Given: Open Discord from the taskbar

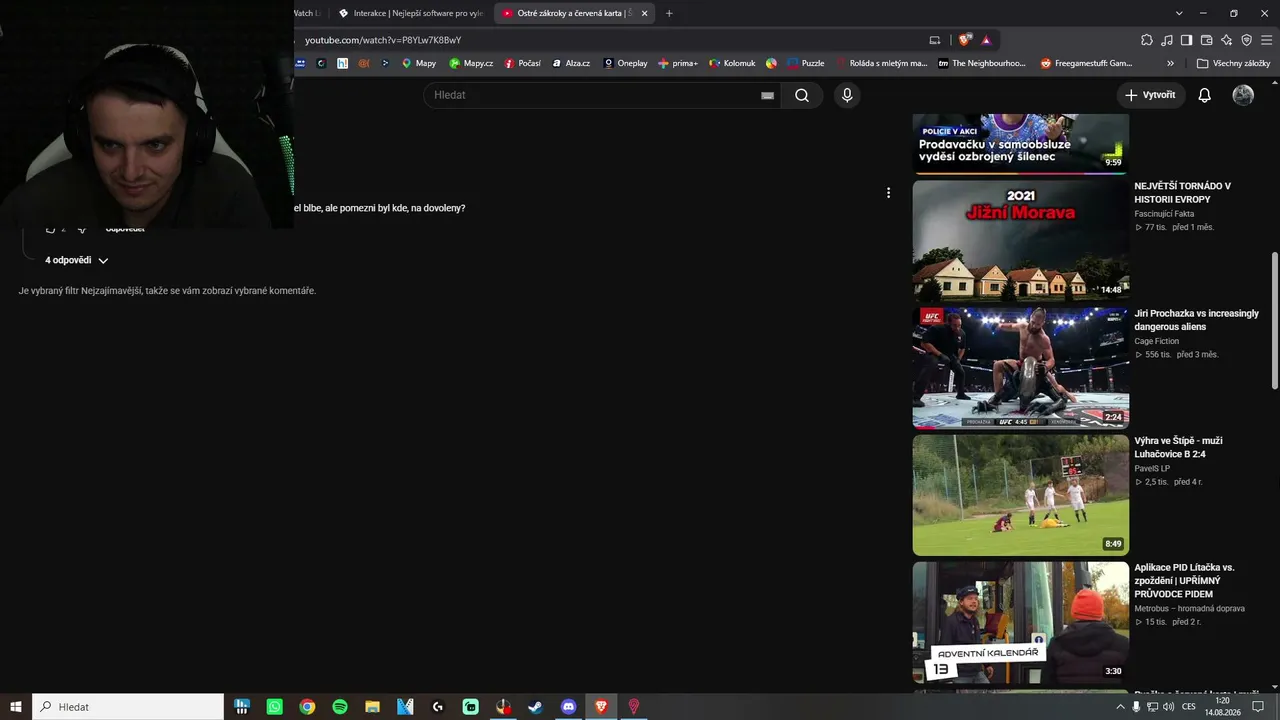Looking at the screenshot, I should pyautogui.click(x=569, y=706).
